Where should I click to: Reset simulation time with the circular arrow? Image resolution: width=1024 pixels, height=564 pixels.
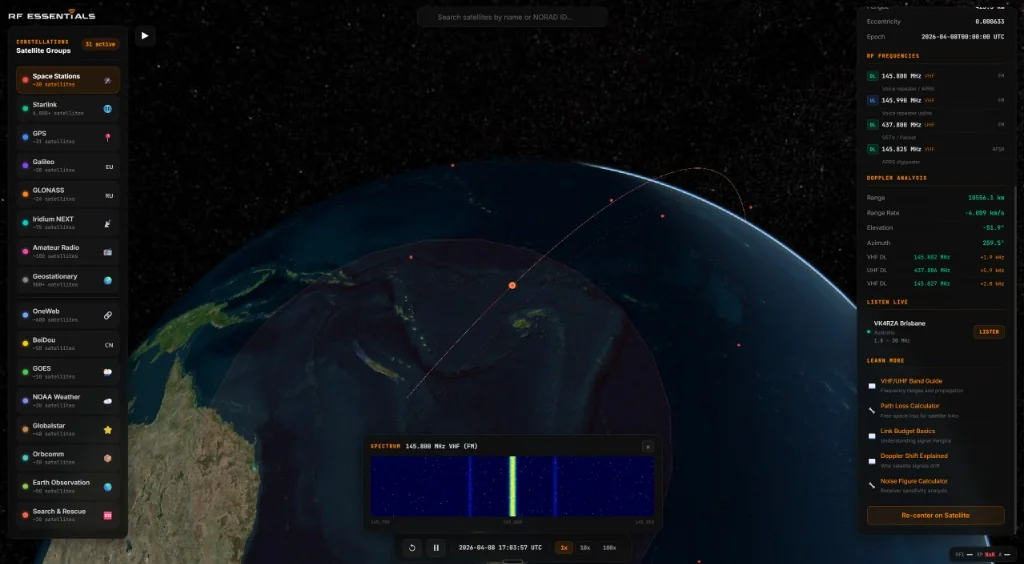point(412,548)
